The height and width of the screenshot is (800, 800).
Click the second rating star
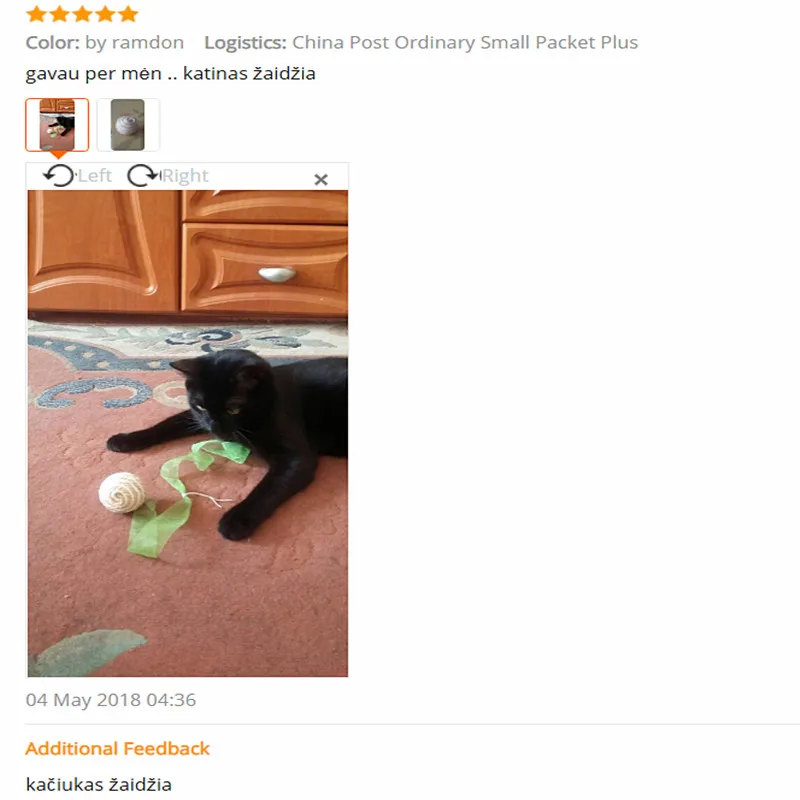59,14
